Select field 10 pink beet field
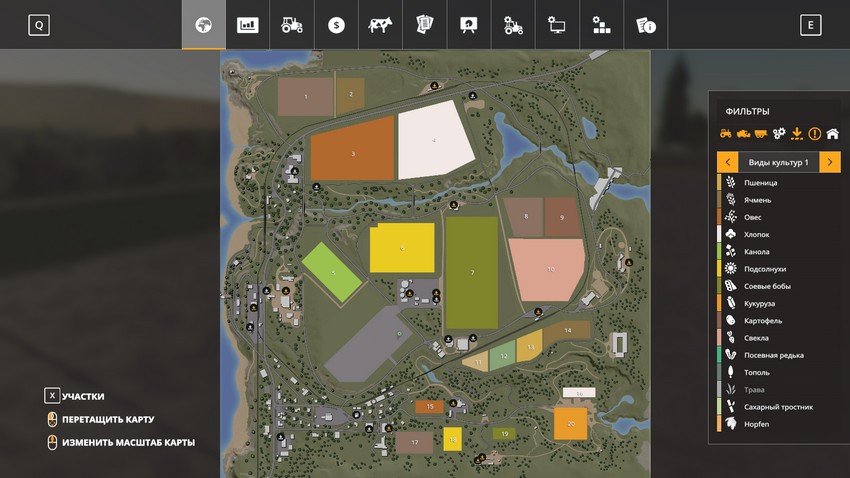This screenshot has height=478, width=850. coord(549,269)
